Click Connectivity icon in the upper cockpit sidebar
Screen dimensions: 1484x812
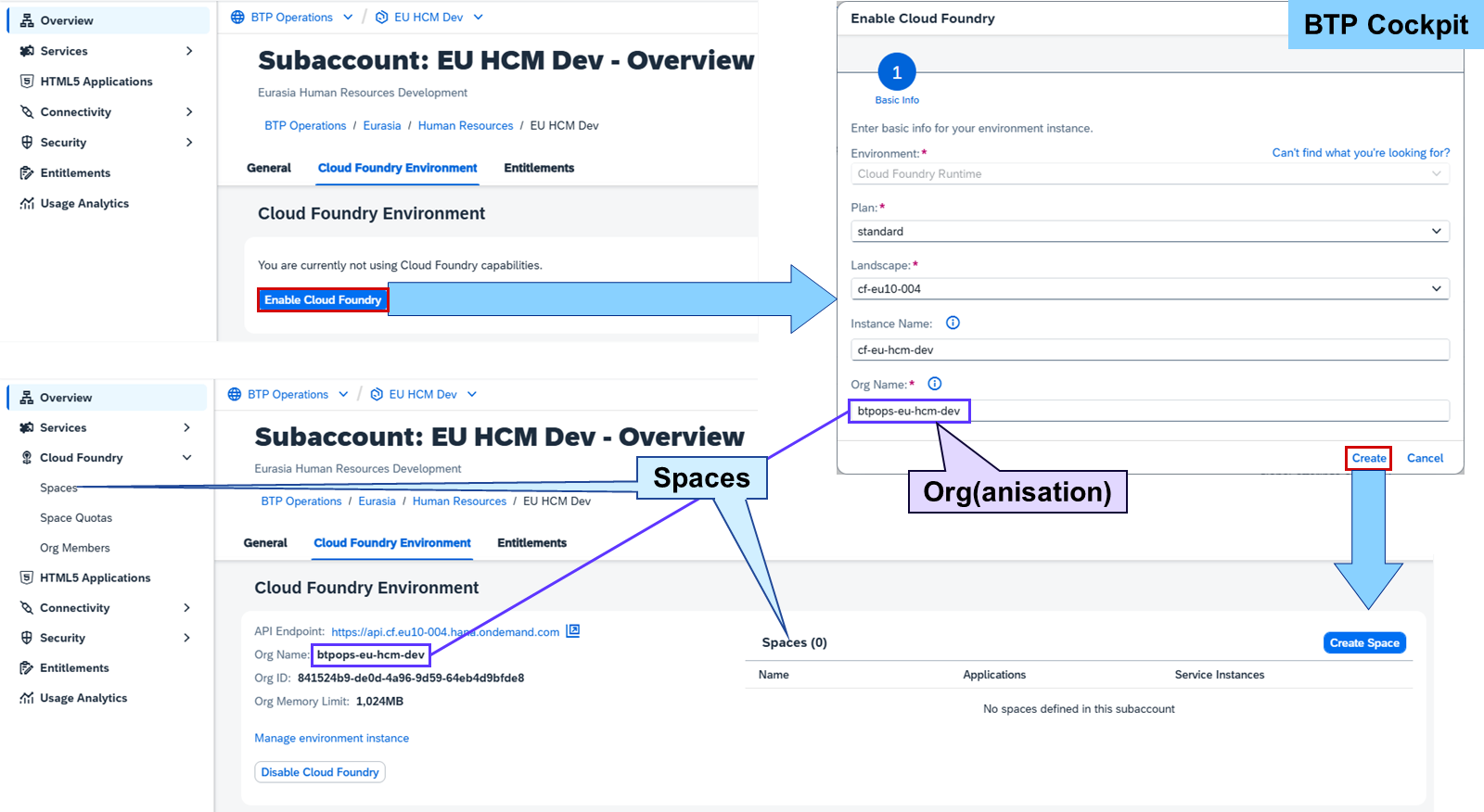pyautogui.click(x=27, y=112)
